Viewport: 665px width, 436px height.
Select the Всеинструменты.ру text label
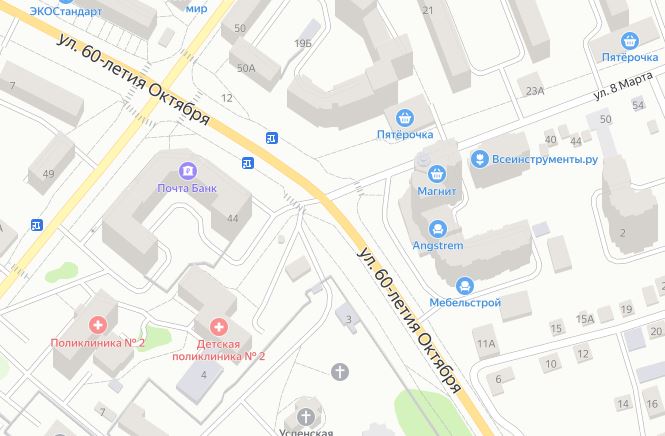click(545, 159)
